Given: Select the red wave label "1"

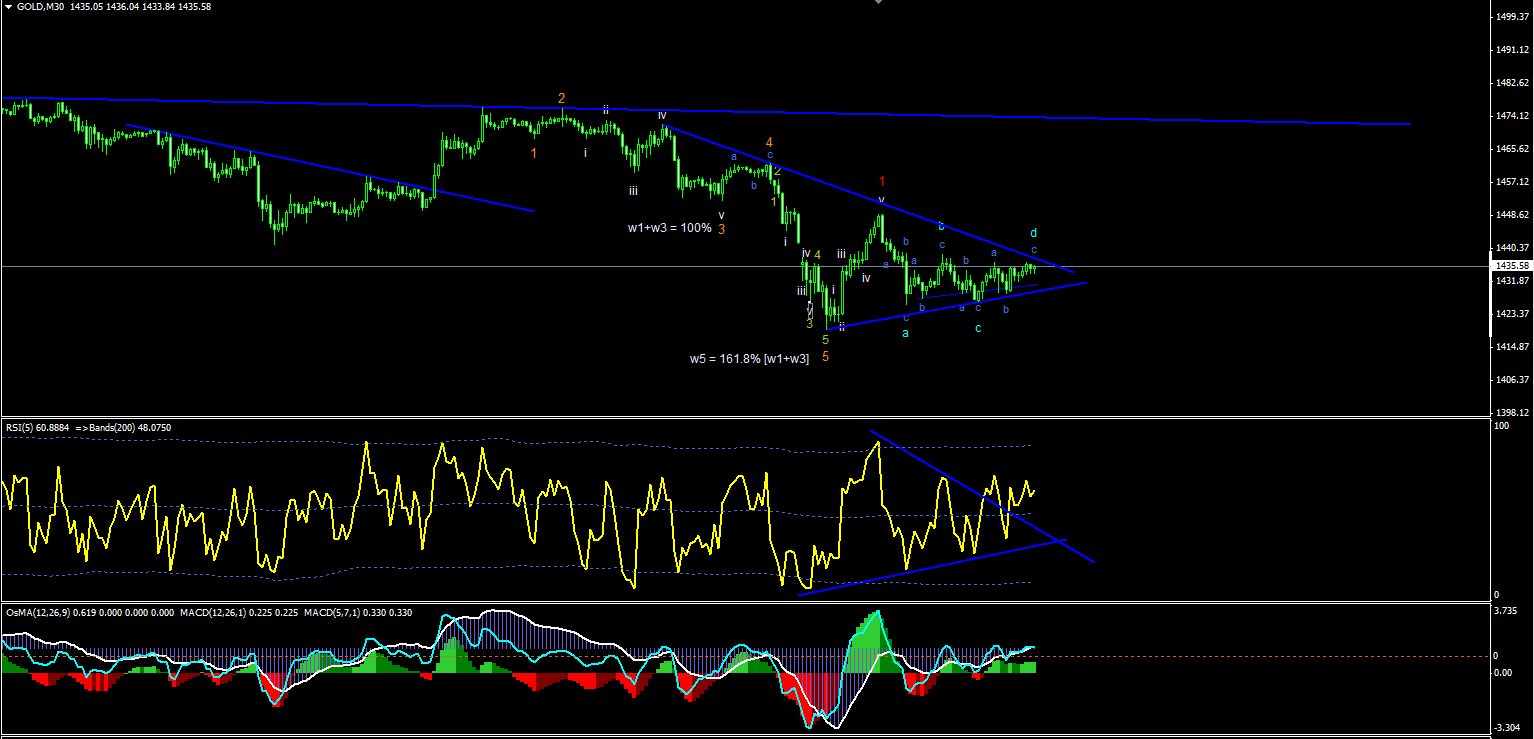Looking at the screenshot, I should (882, 181).
